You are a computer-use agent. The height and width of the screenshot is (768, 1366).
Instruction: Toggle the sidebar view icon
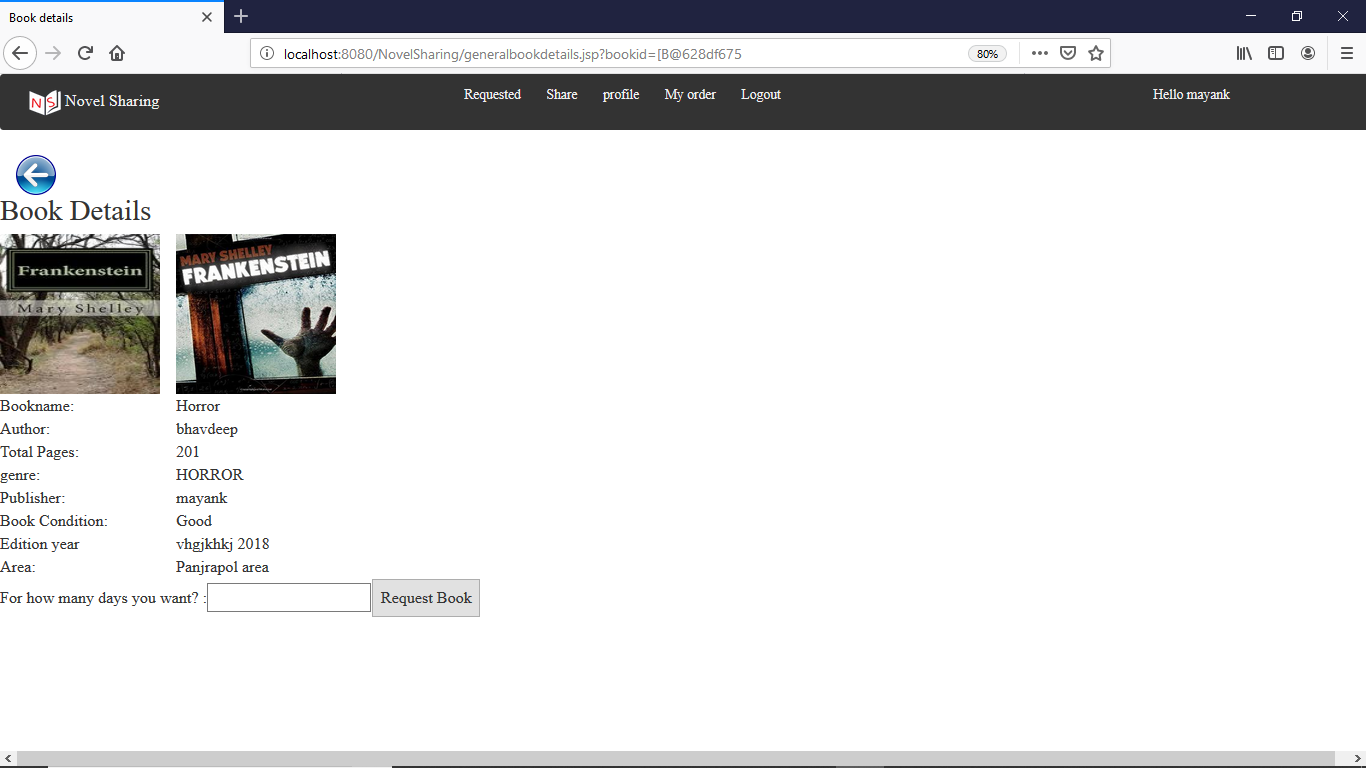1276,53
